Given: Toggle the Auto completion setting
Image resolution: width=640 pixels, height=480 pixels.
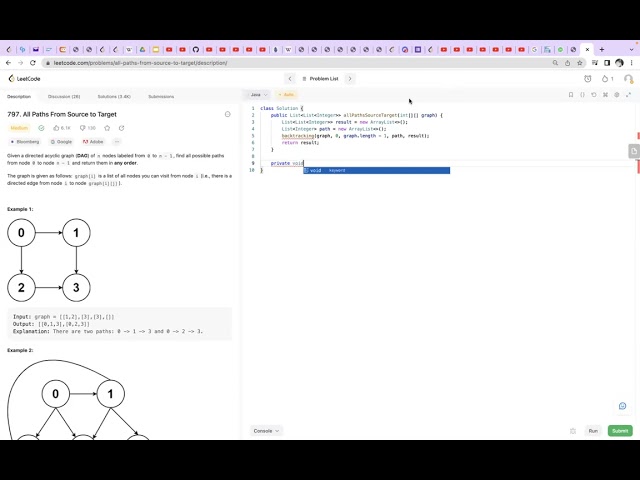Looking at the screenshot, I should tap(286, 95).
